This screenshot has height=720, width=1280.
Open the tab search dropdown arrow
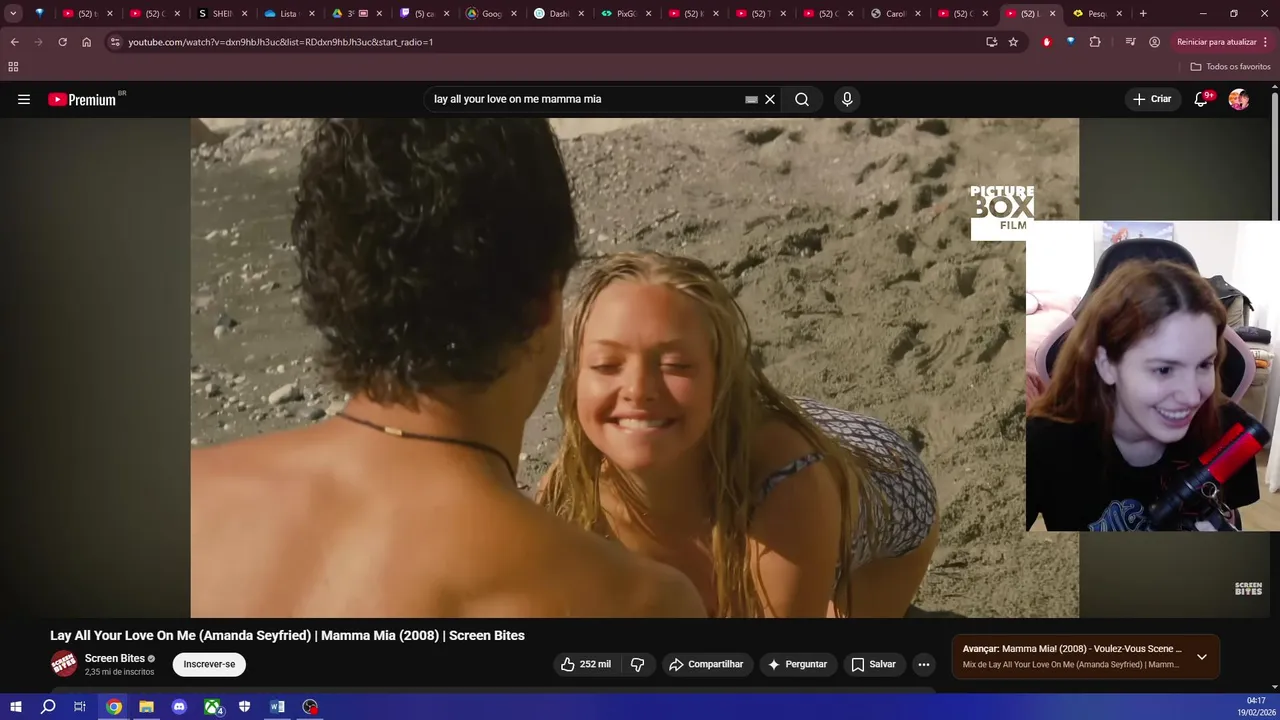(x=13, y=14)
